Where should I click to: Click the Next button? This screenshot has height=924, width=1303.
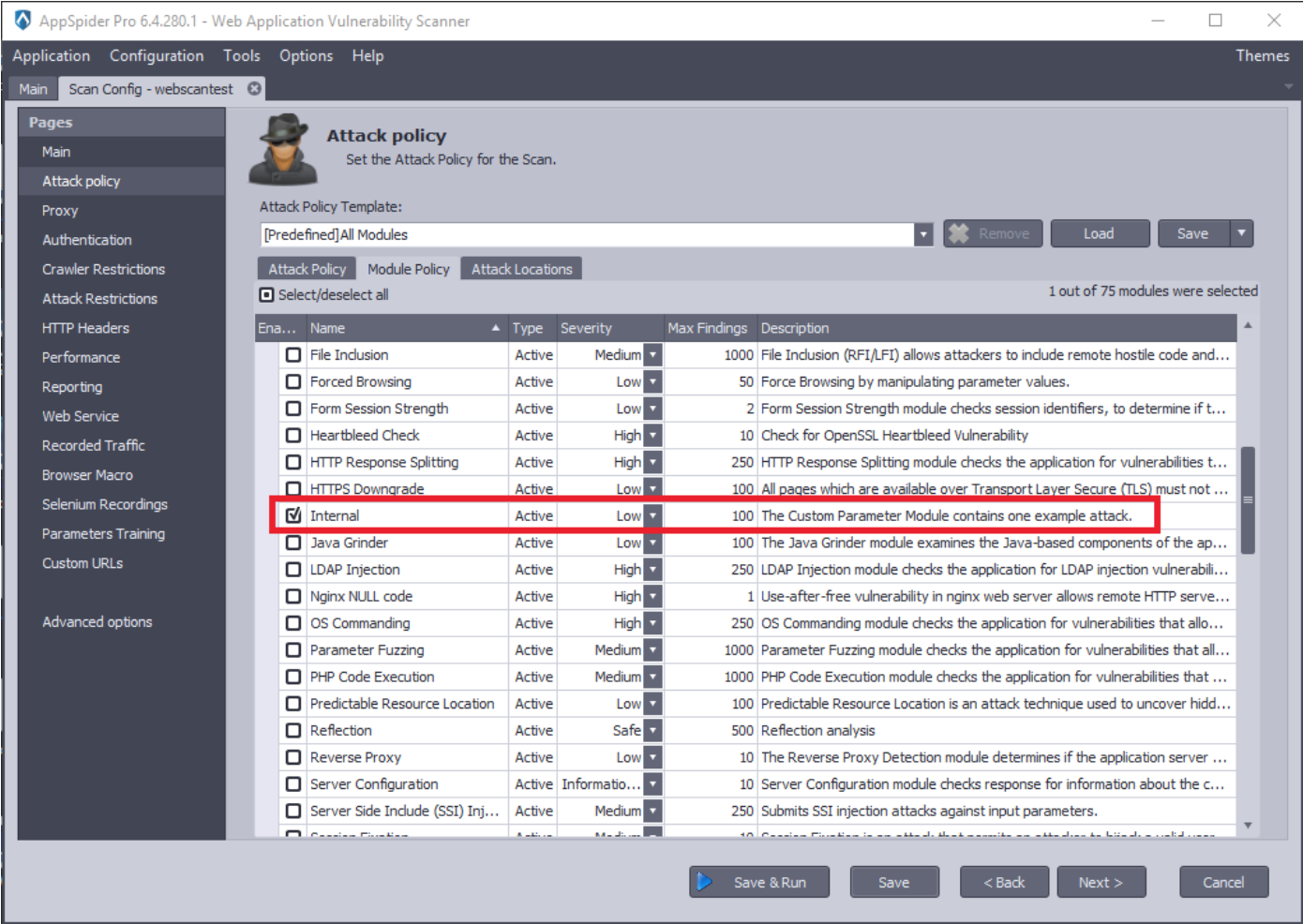pyautogui.click(x=1101, y=882)
